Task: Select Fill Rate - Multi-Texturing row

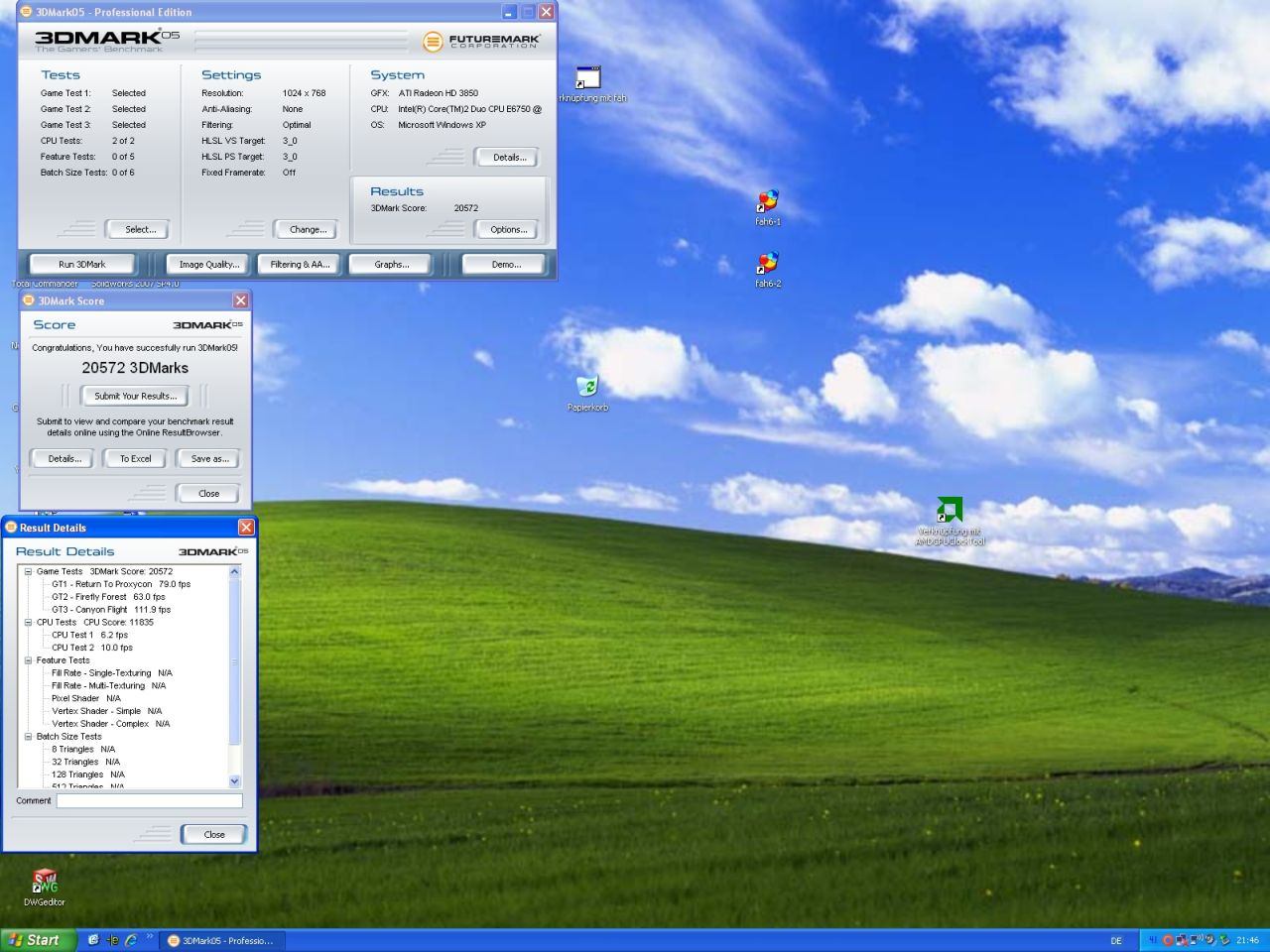Action: 108,686
